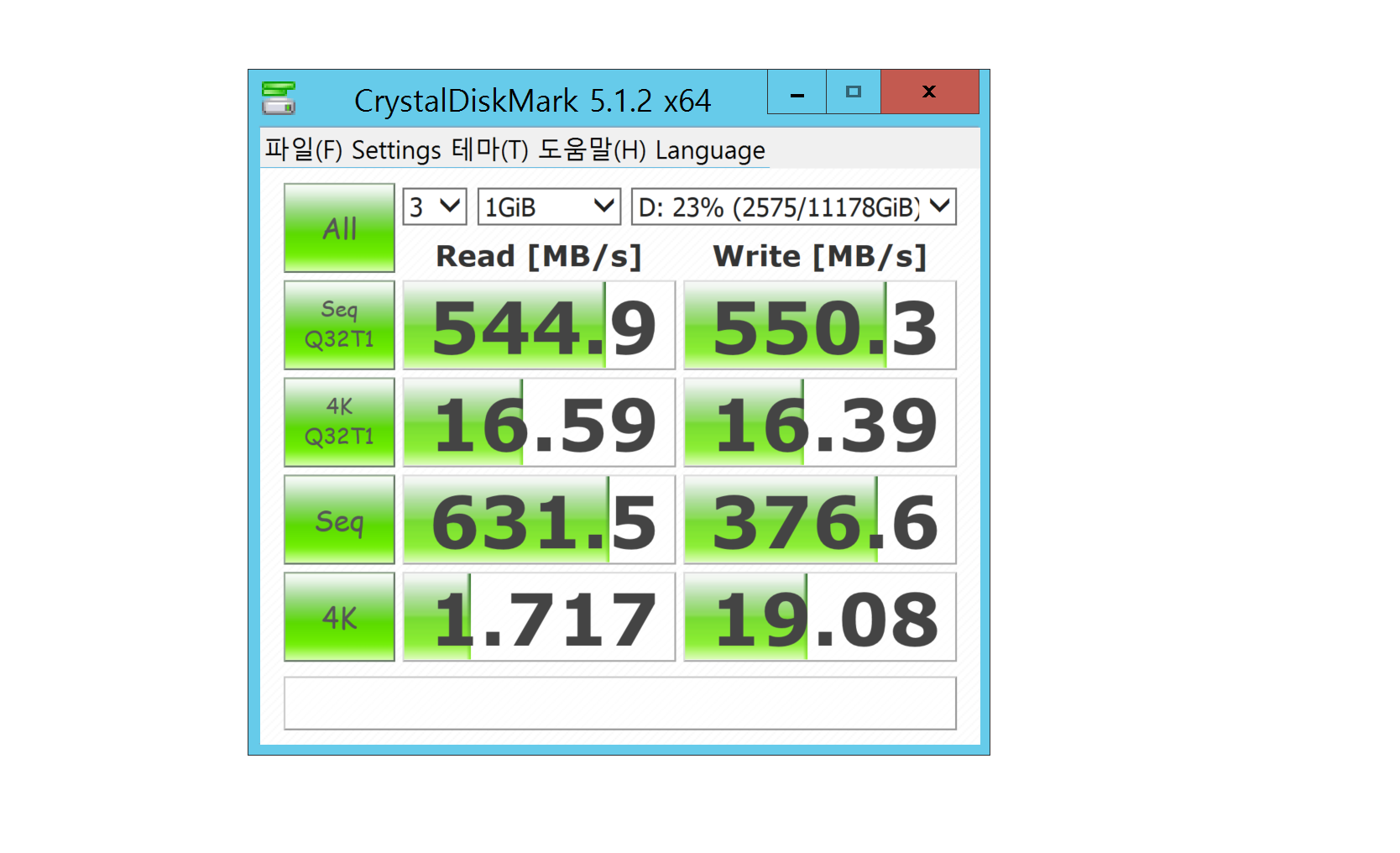This screenshot has height=853, width=1400.
Task: Click the 4K read result 1.717
Action: point(539,618)
